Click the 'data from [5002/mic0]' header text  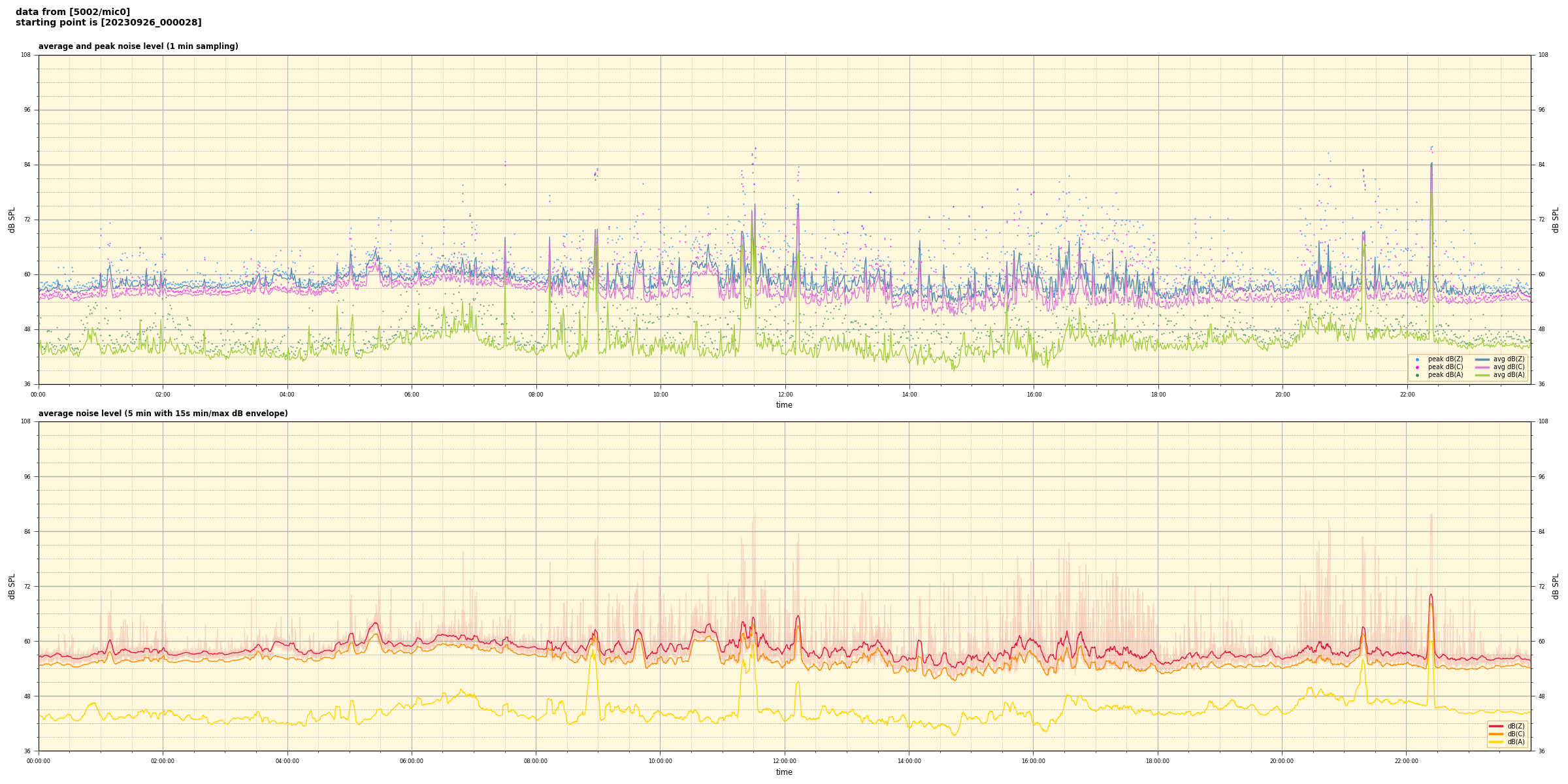point(73,12)
